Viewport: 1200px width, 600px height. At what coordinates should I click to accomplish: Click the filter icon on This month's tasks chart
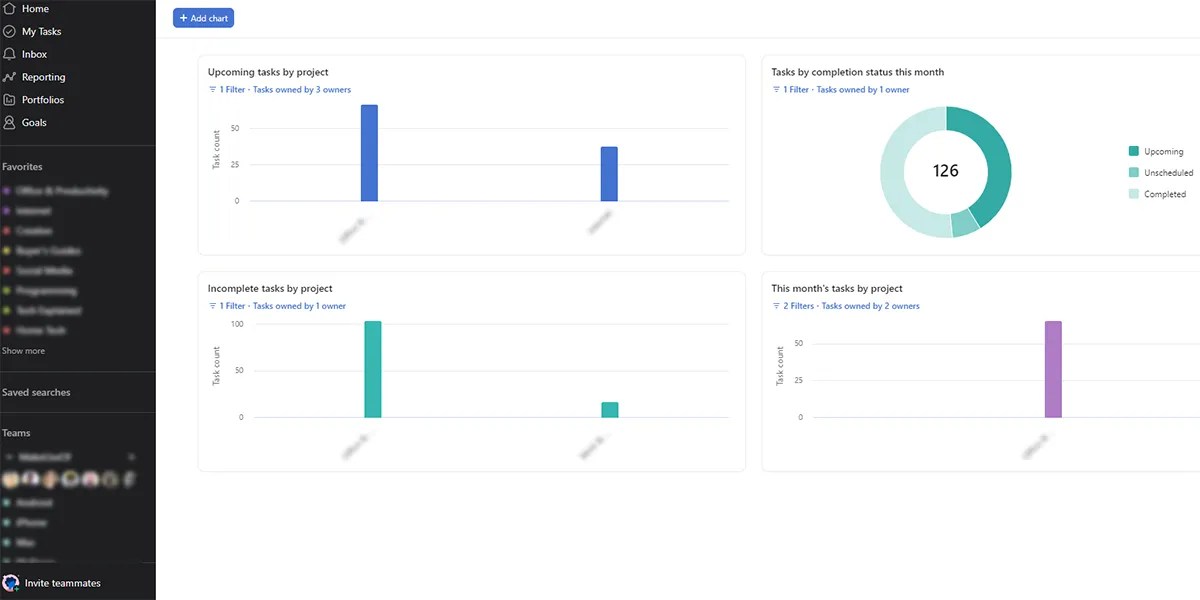click(778, 305)
